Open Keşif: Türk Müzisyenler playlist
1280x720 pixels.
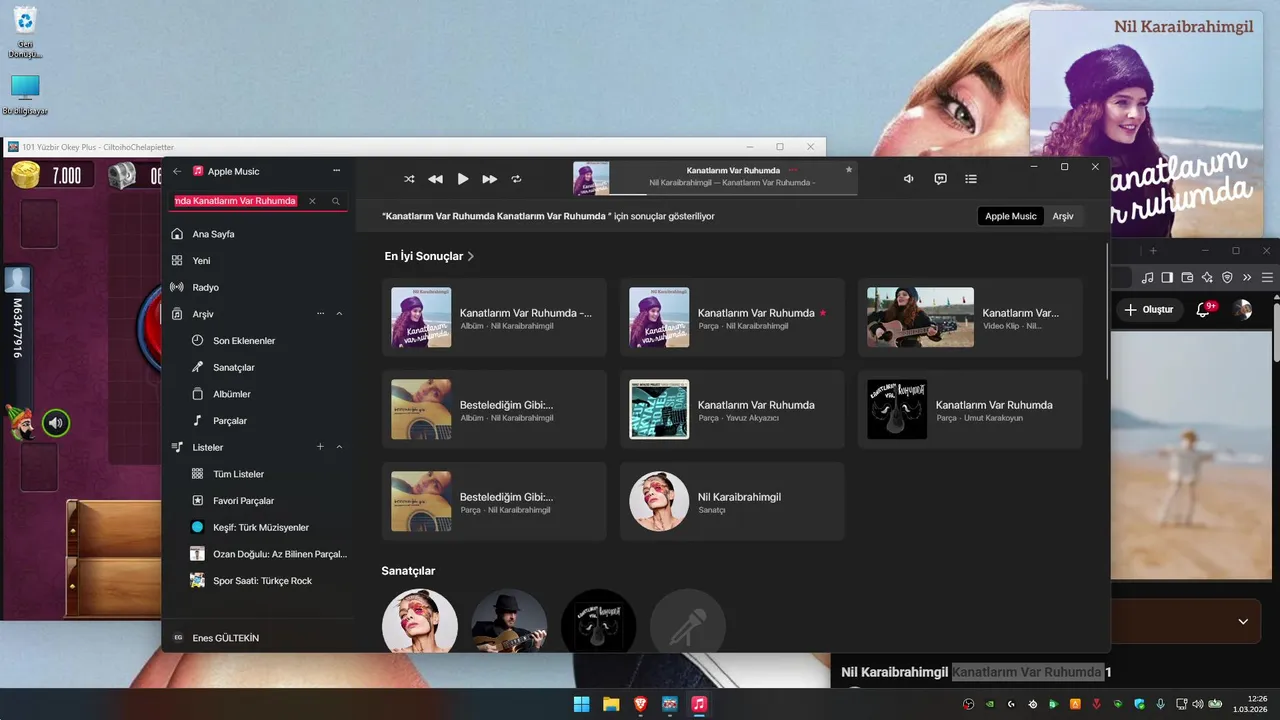(x=259, y=527)
